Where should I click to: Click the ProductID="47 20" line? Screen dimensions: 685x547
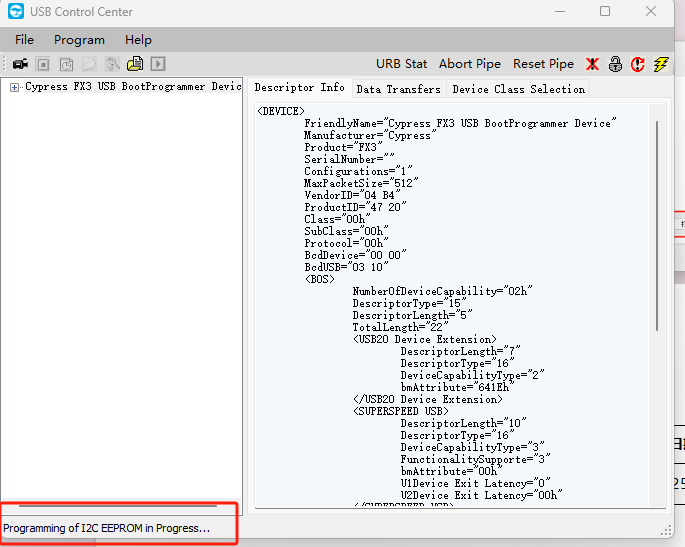(x=355, y=207)
